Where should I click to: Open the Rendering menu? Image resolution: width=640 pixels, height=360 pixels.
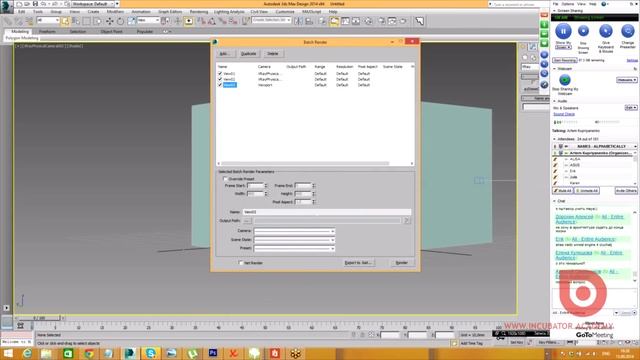pos(199,12)
